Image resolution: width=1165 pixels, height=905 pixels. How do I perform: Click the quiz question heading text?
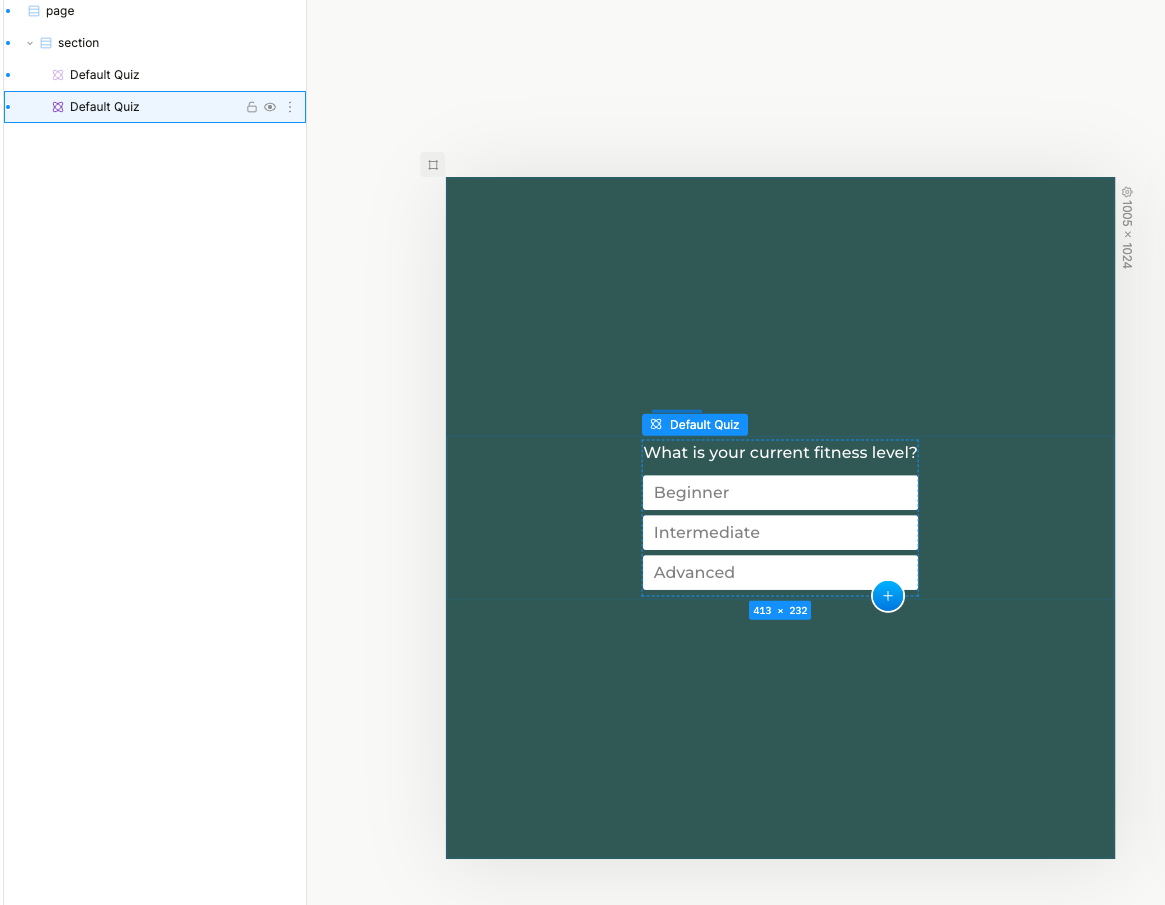point(779,453)
